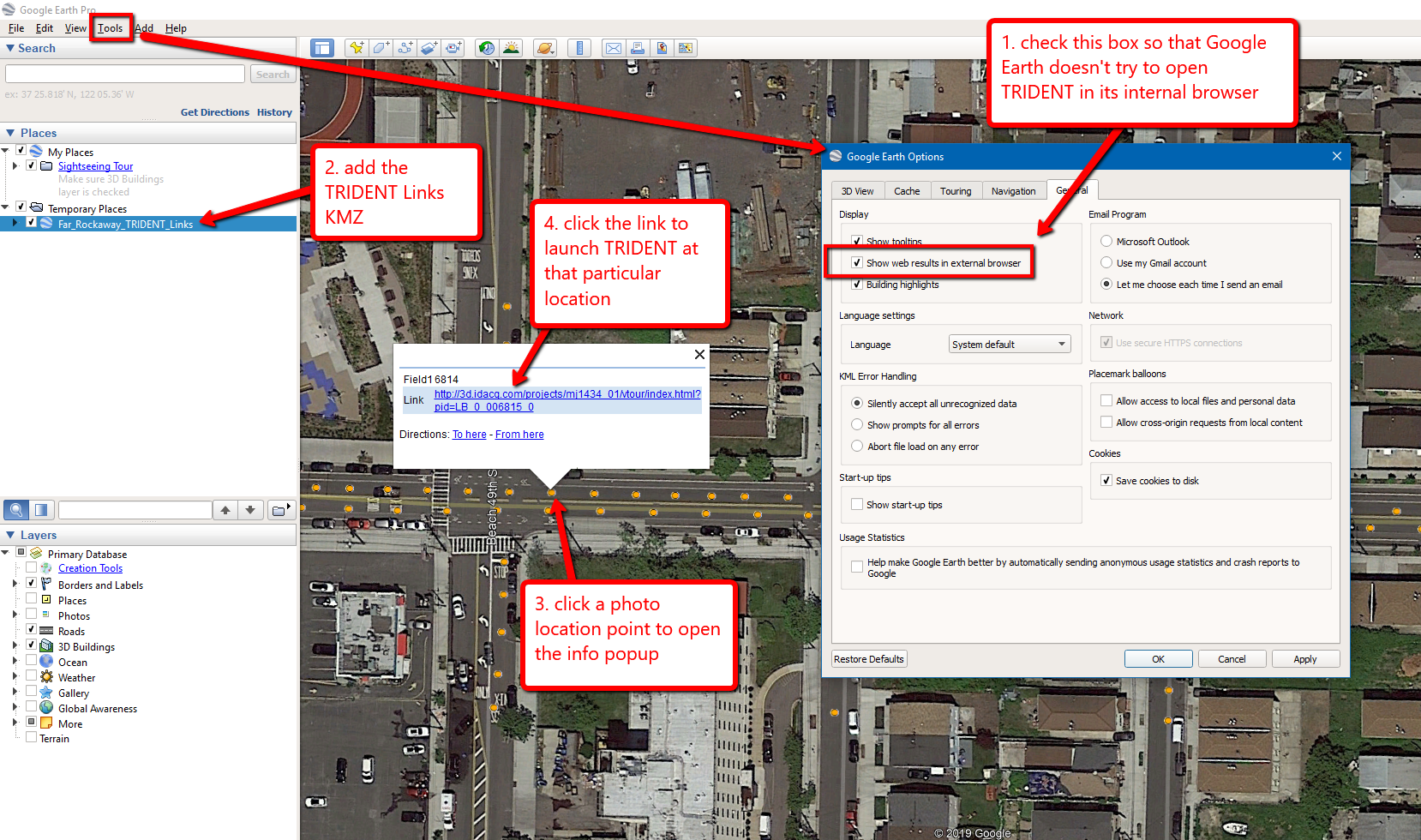Show the ruler measurement tool
Viewport: 1421px width, 840px height.
click(x=579, y=48)
